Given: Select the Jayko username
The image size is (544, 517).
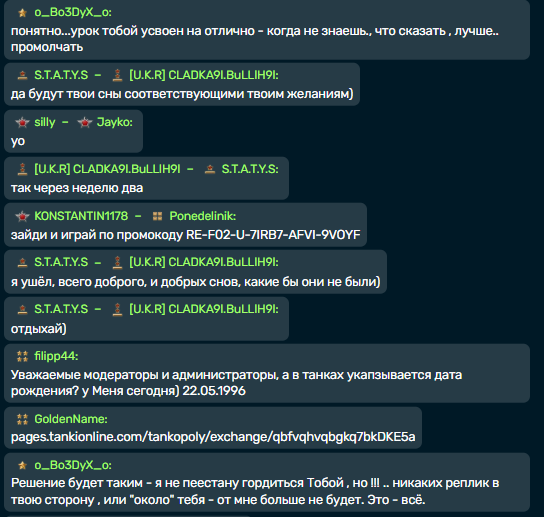Looking at the screenshot, I should coord(115,122).
